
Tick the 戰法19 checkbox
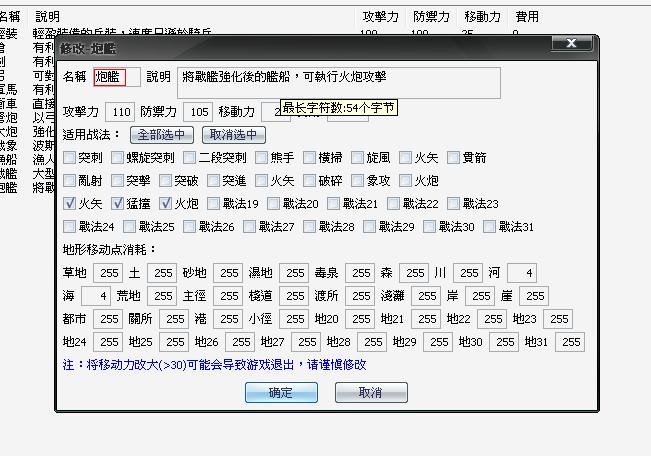(x=214, y=203)
